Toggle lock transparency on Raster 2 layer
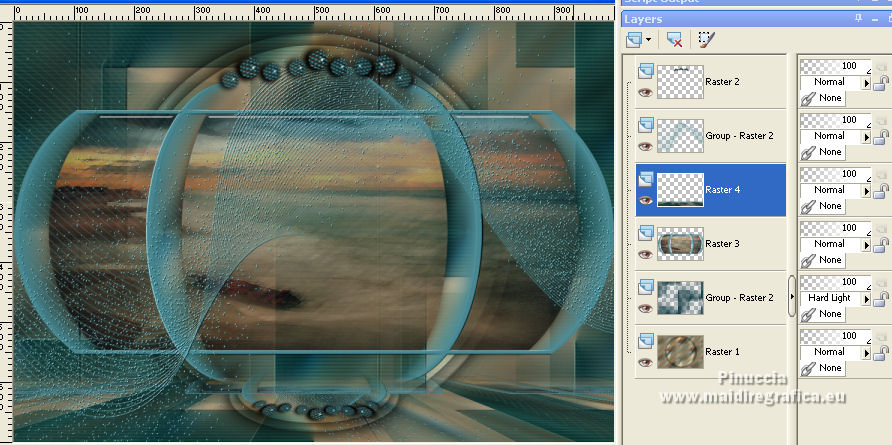Image resolution: width=892 pixels, height=445 pixels. [882, 84]
